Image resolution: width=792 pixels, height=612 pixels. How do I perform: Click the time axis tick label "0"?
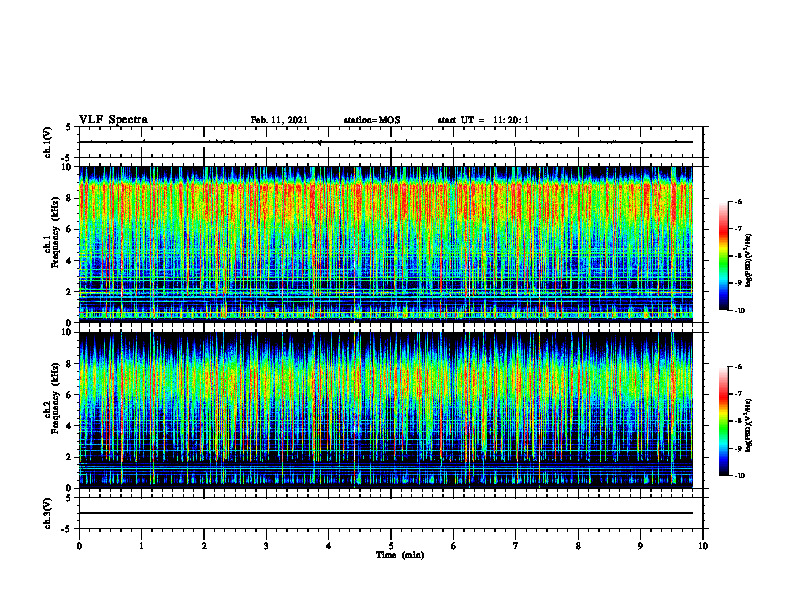pos(79,546)
